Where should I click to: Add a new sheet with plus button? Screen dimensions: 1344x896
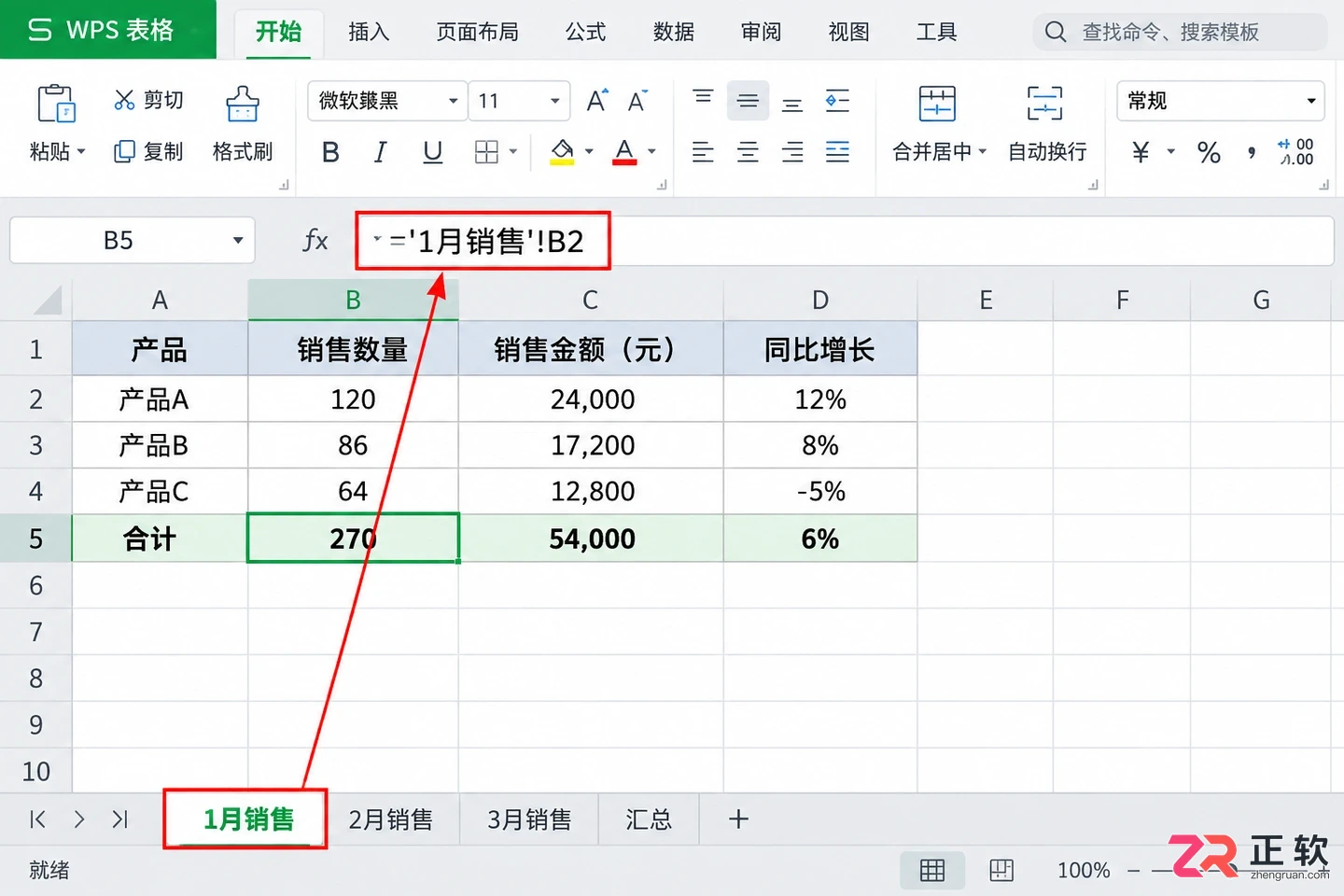tap(738, 819)
